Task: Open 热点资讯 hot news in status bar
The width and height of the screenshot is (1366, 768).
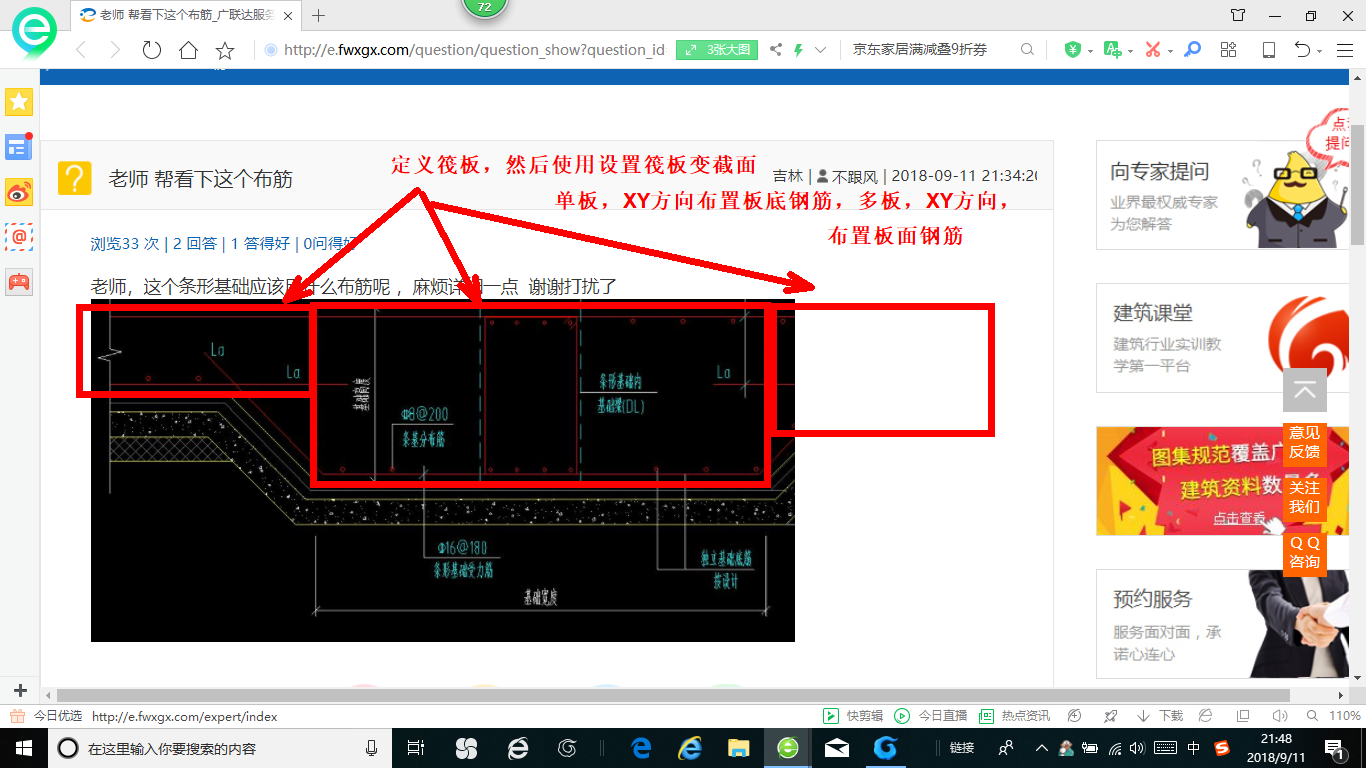Action: point(1014,716)
